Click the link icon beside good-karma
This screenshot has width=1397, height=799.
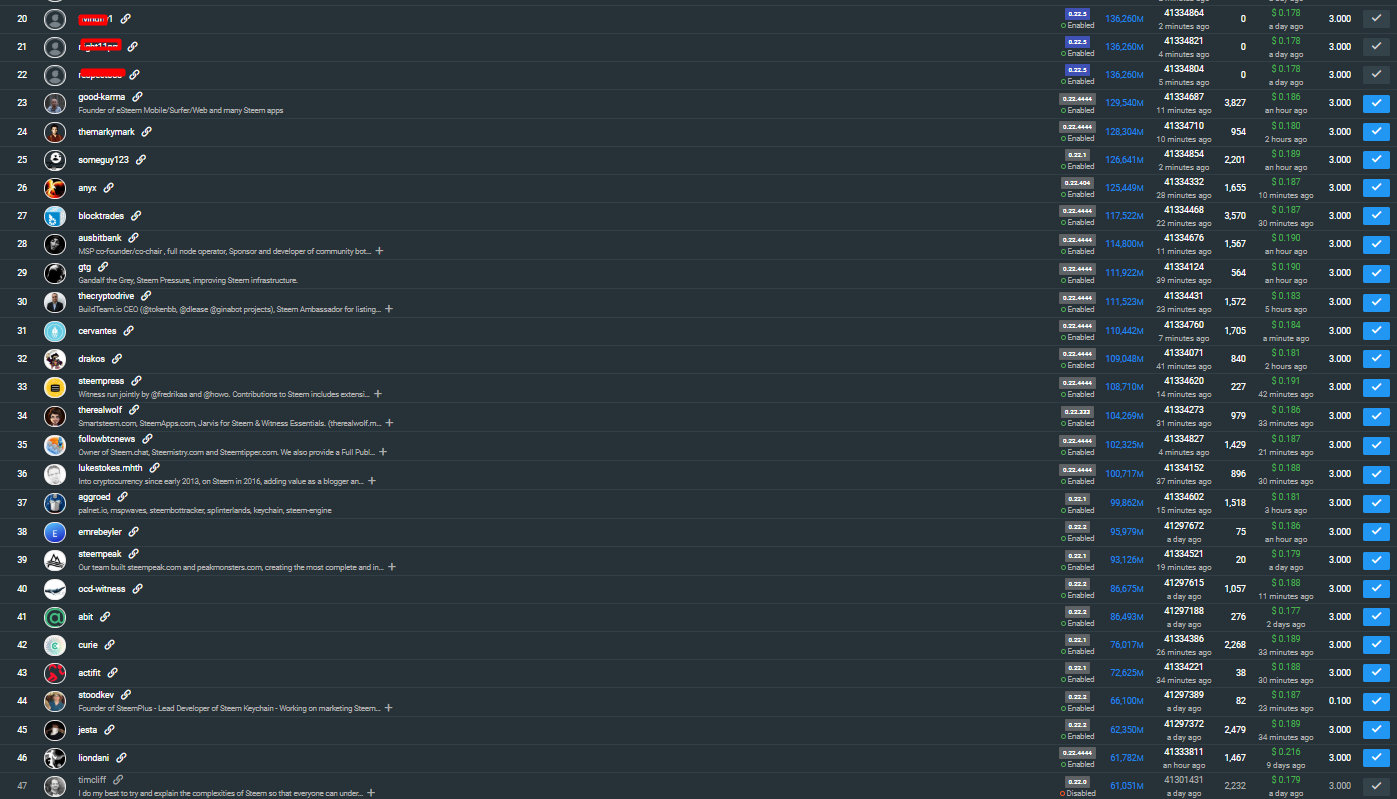(138, 97)
